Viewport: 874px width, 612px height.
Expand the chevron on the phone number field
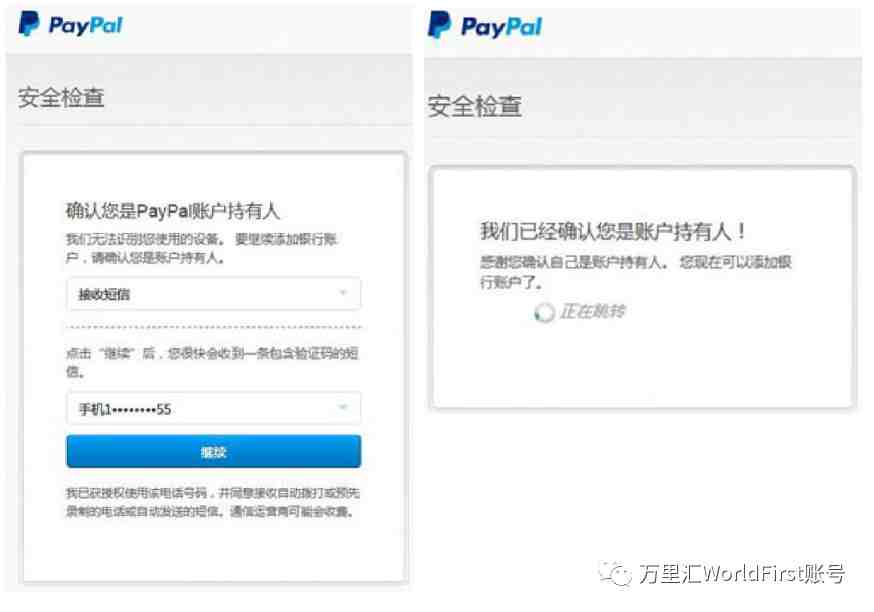[x=343, y=407]
